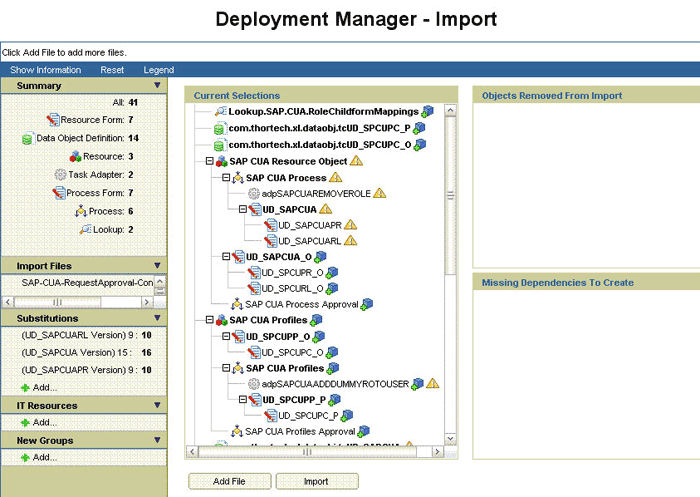This screenshot has height=497, width=700.
Task: Collapse the UD_SPCUPP_P node
Action: pyautogui.click(x=242, y=399)
